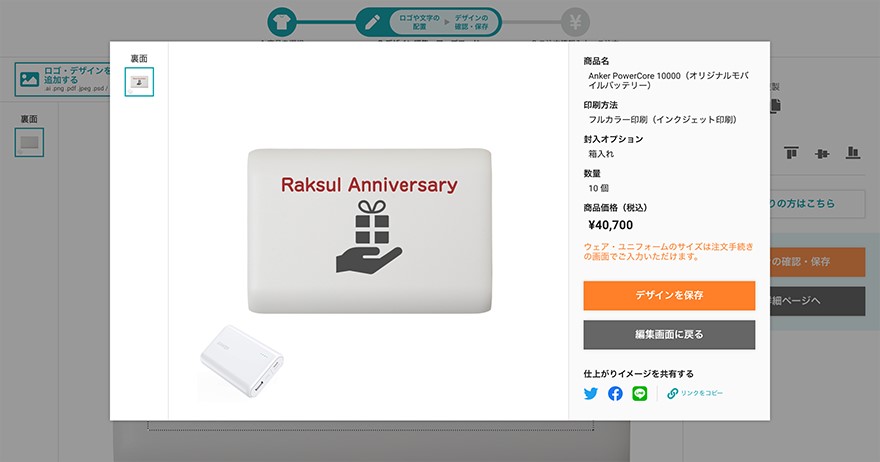
Task: Select the background 裏面 side thumbnail
Action: tap(29, 143)
